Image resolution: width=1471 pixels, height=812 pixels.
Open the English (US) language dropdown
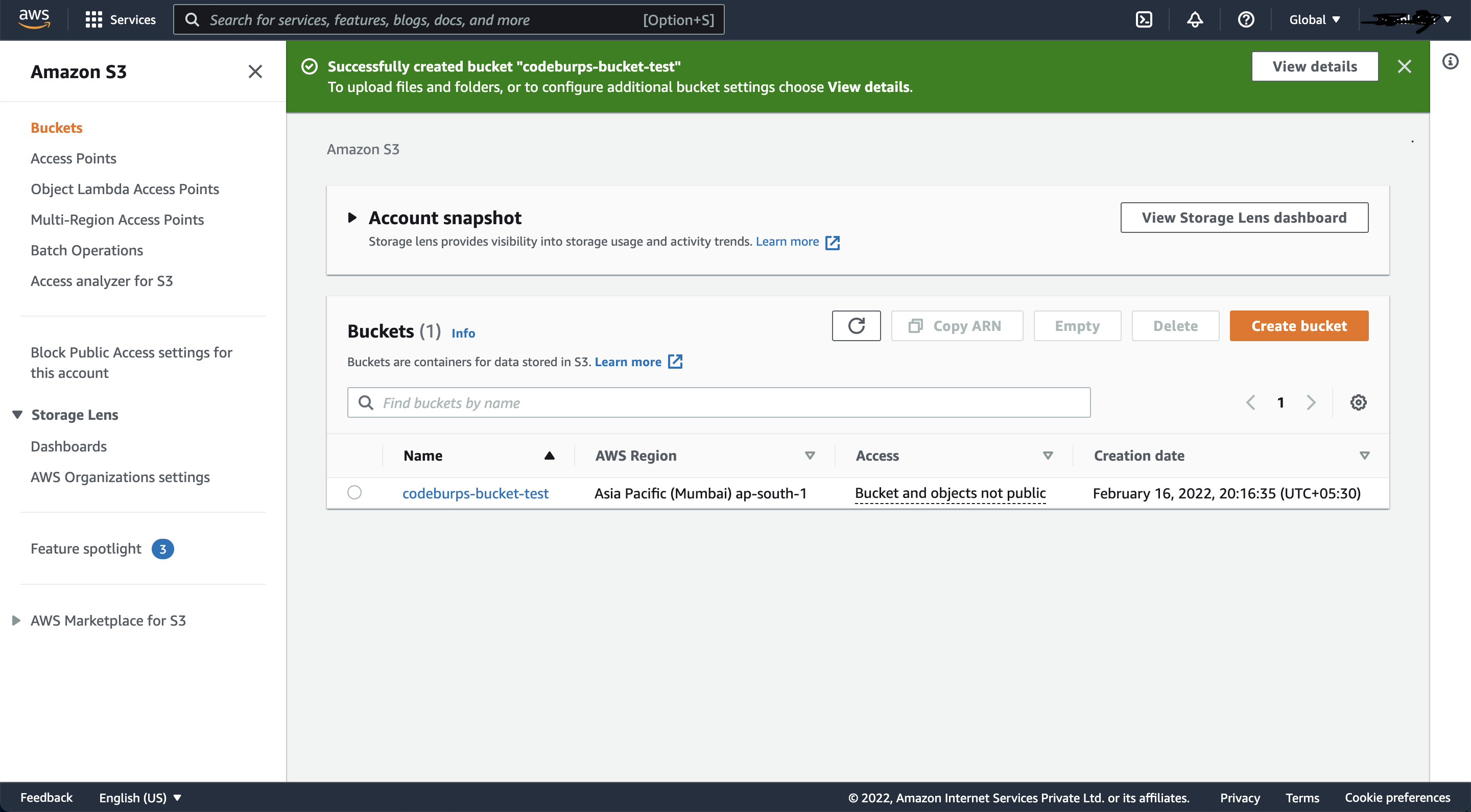(140, 798)
